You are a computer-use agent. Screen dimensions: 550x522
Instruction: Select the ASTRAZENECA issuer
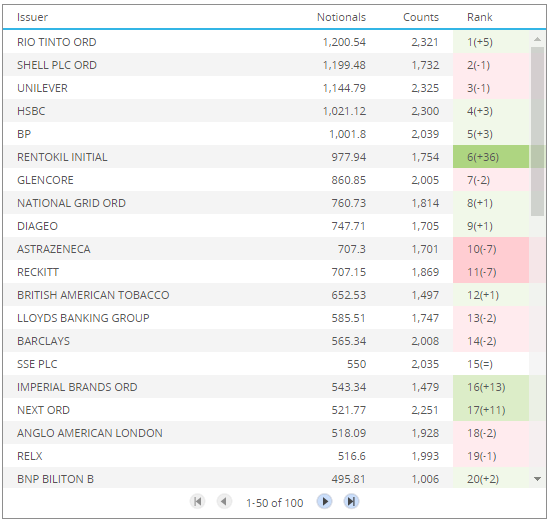[x=54, y=249]
